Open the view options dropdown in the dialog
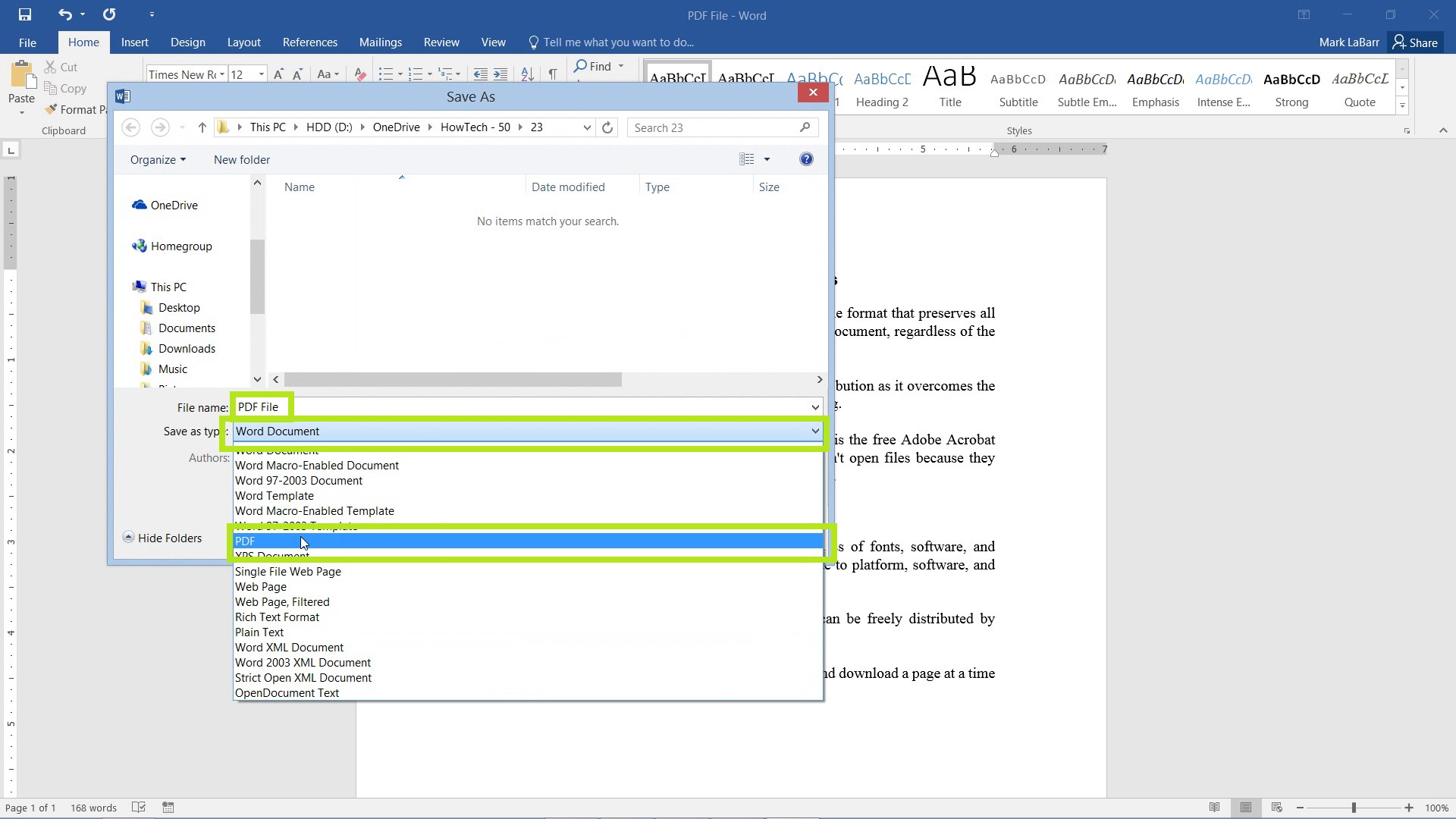 pos(768,159)
